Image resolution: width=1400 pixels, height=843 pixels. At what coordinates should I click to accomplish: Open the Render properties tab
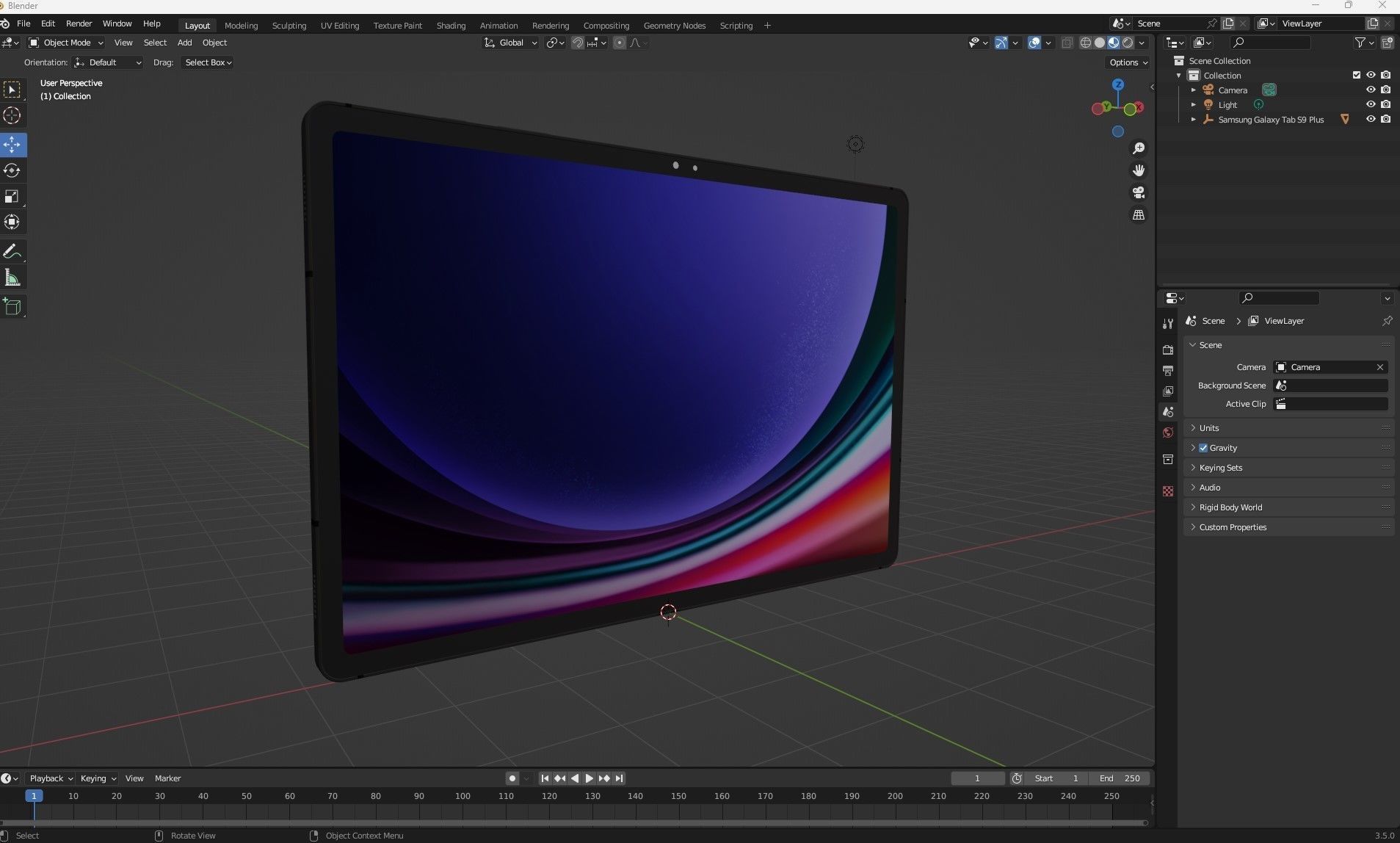coord(1168,350)
